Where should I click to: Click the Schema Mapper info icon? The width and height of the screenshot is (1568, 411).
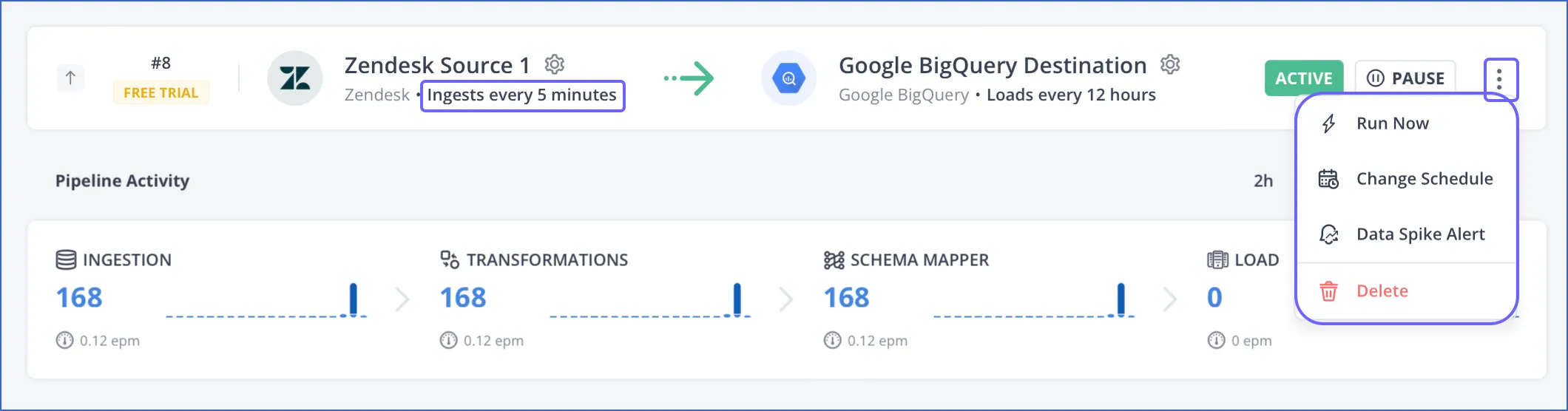(832, 340)
